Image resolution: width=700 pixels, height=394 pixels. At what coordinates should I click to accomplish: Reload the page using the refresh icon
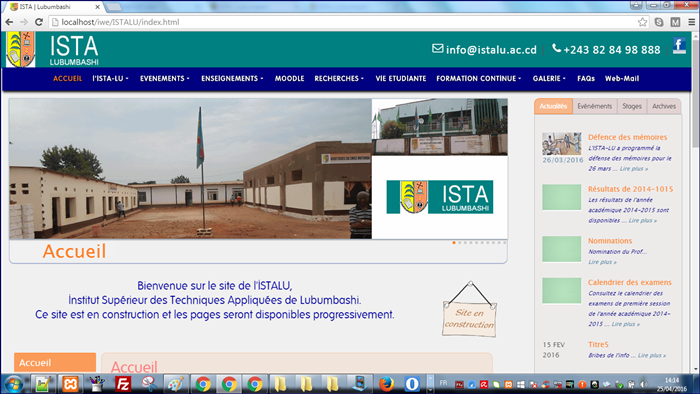[x=39, y=22]
